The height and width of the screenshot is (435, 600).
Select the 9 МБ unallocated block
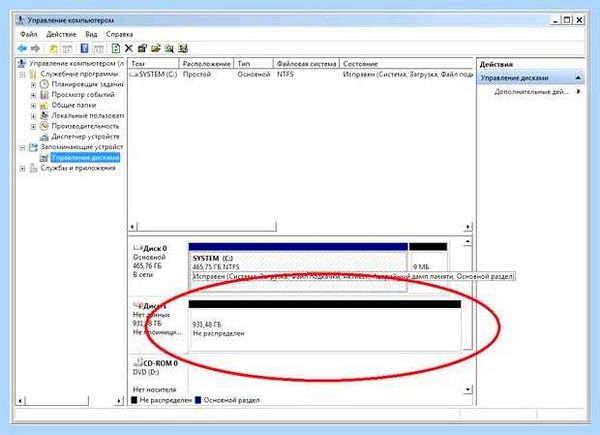[428, 268]
